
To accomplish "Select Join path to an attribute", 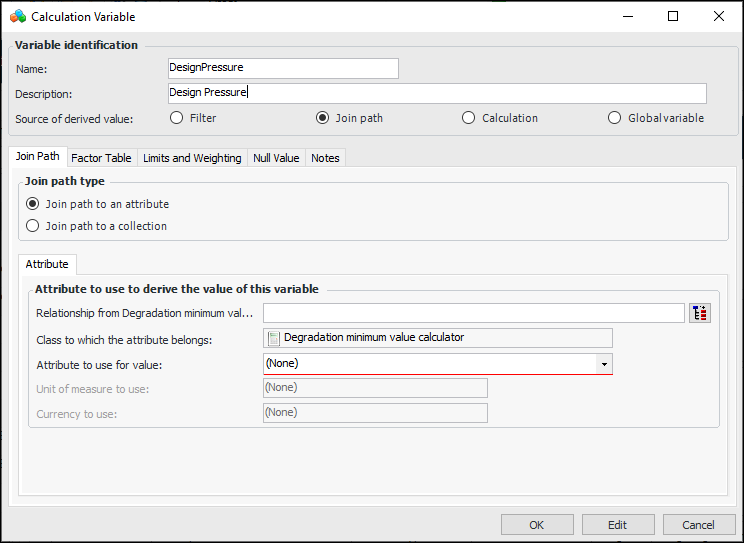I will 33,204.
